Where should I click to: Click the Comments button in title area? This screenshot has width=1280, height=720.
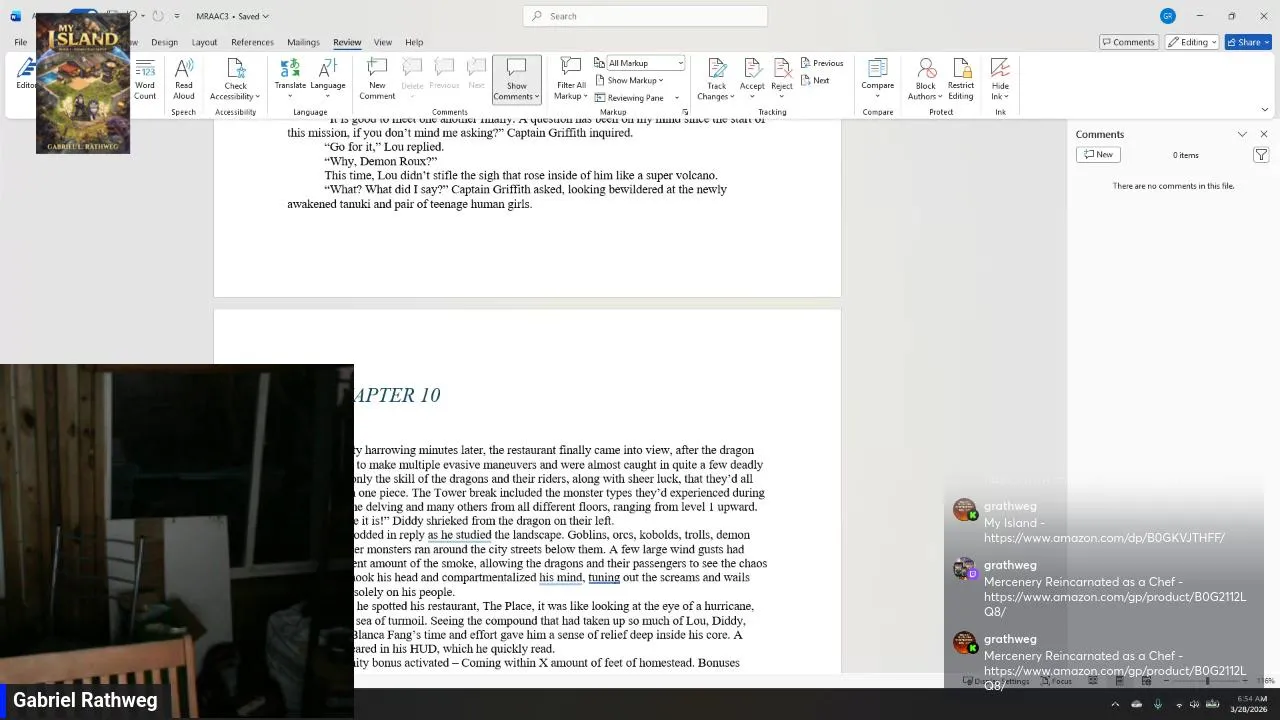tap(1128, 42)
